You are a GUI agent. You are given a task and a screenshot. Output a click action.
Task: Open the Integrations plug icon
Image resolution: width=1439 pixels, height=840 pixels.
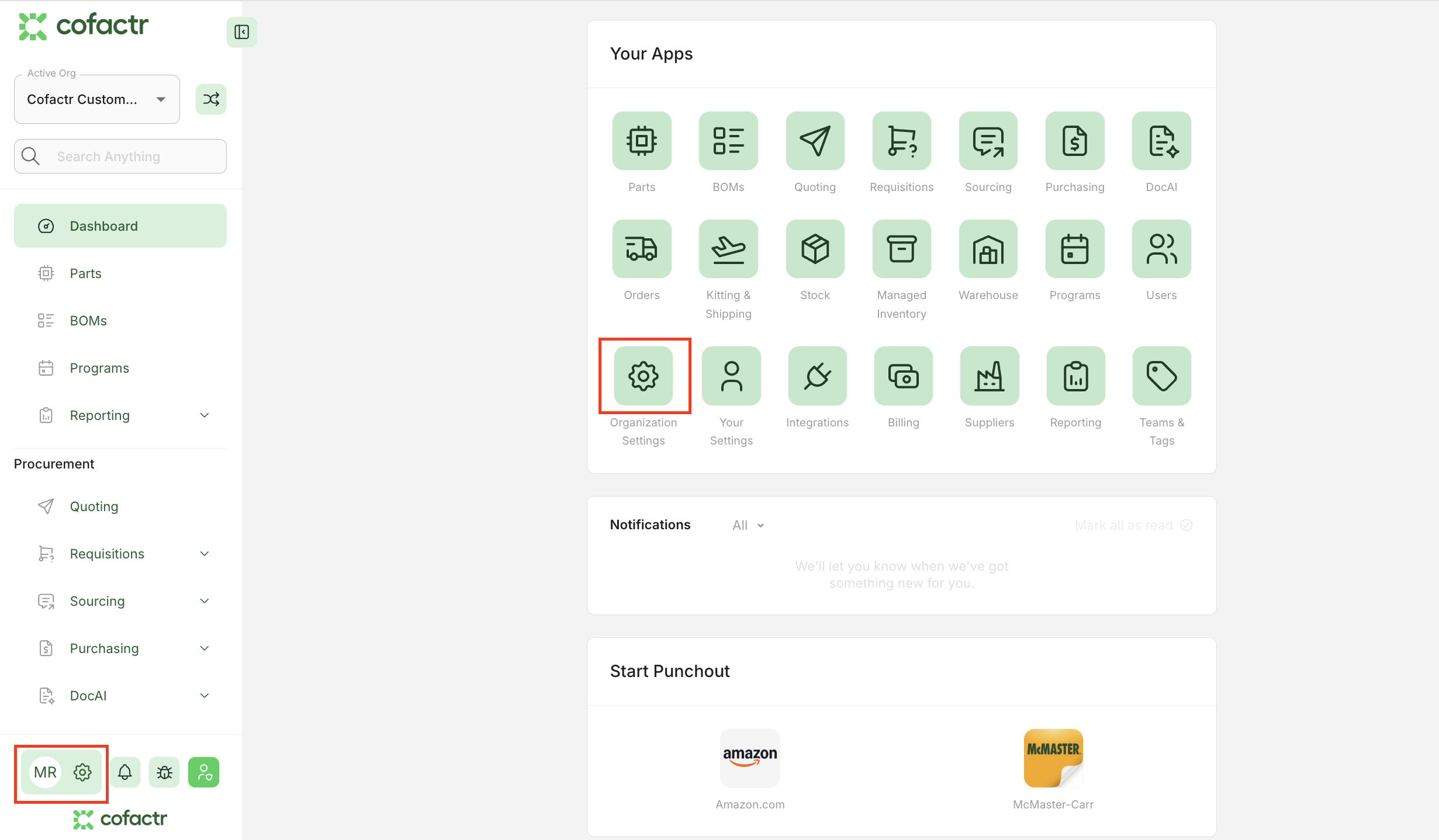click(x=817, y=376)
